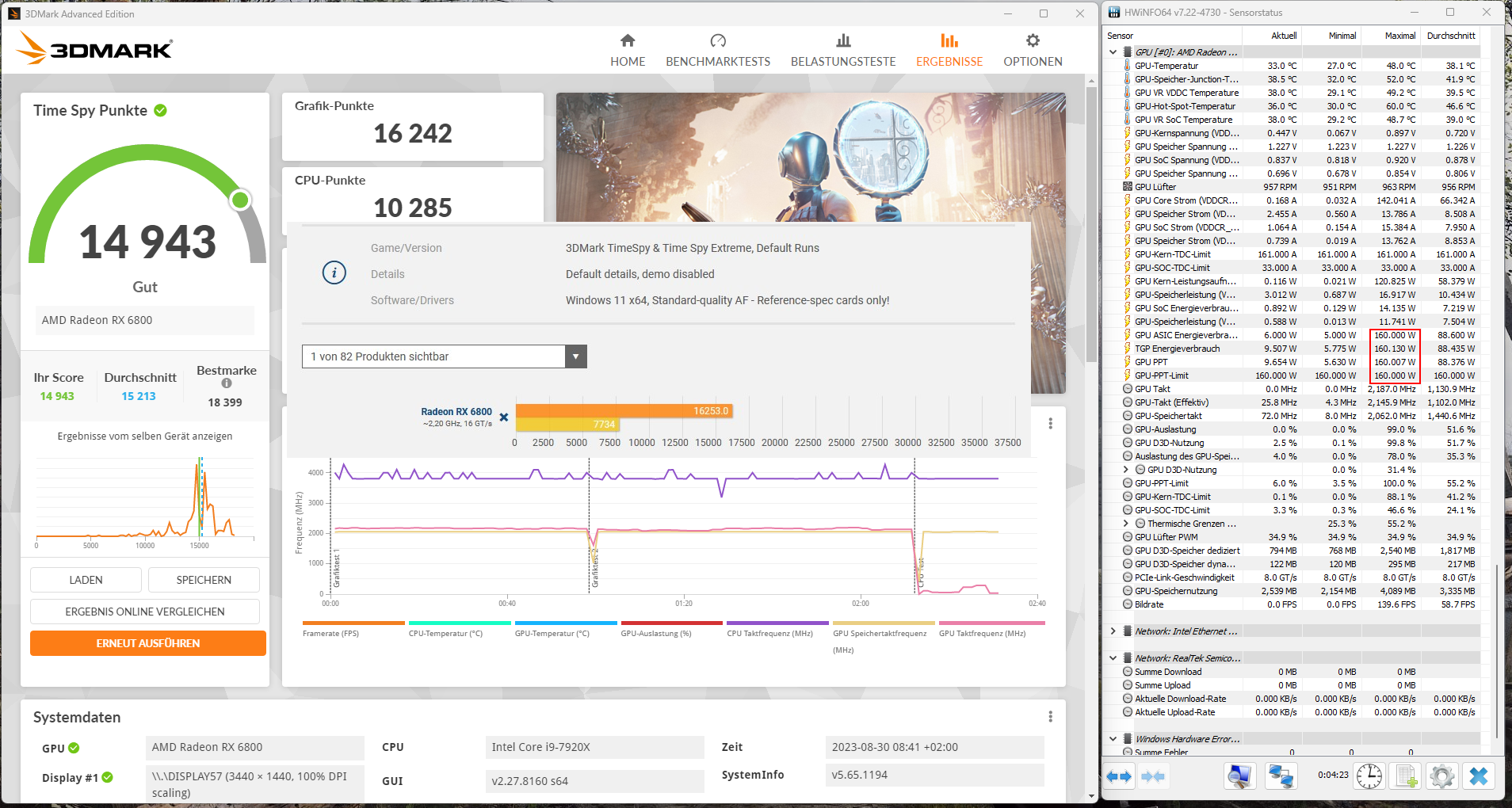
Task: Collapse the Network: RealTek Semico group
Action: tap(1113, 658)
